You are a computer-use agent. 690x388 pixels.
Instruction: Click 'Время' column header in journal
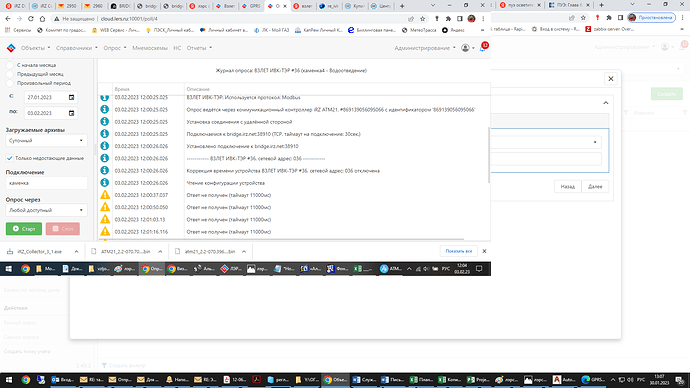[122, 89]
